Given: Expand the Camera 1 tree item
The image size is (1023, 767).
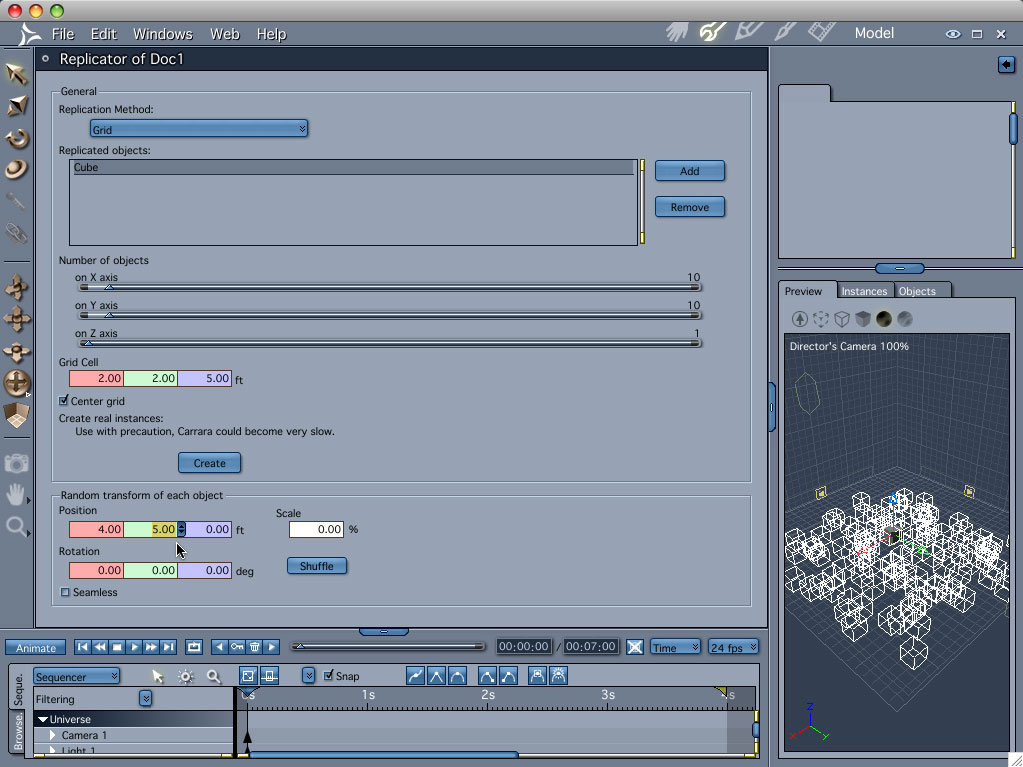Looking at the screenshot, I should click(x=53, y=735).
